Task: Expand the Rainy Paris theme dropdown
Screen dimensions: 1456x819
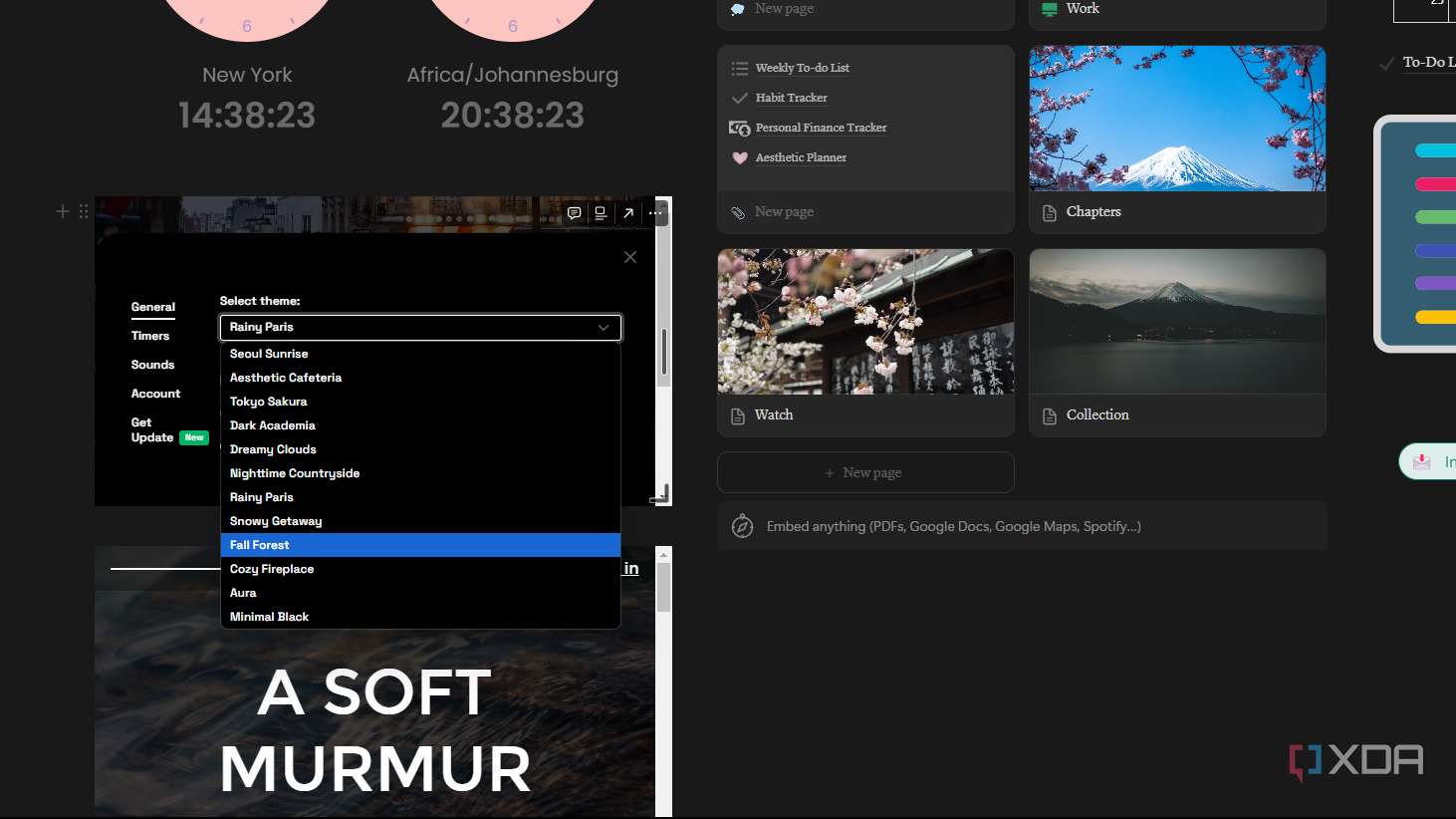Action: pyautogui.click(x=420, y=327)
